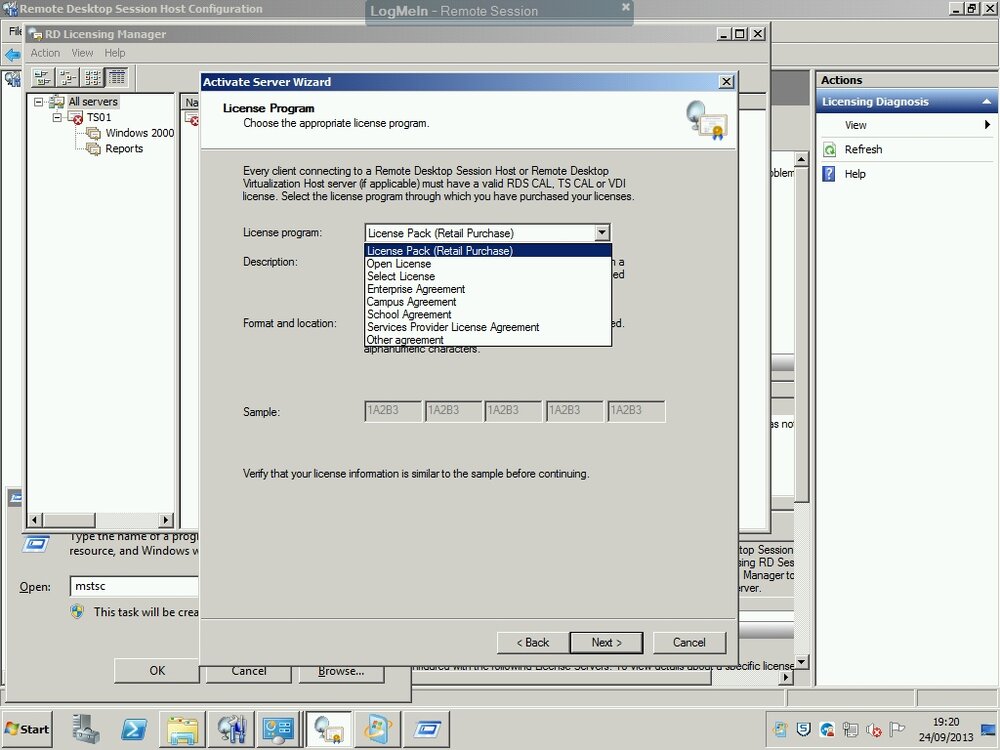1000x750 pixels.
Task: Open Windows PowerShell from the taskbar
Action: point(134,729)
